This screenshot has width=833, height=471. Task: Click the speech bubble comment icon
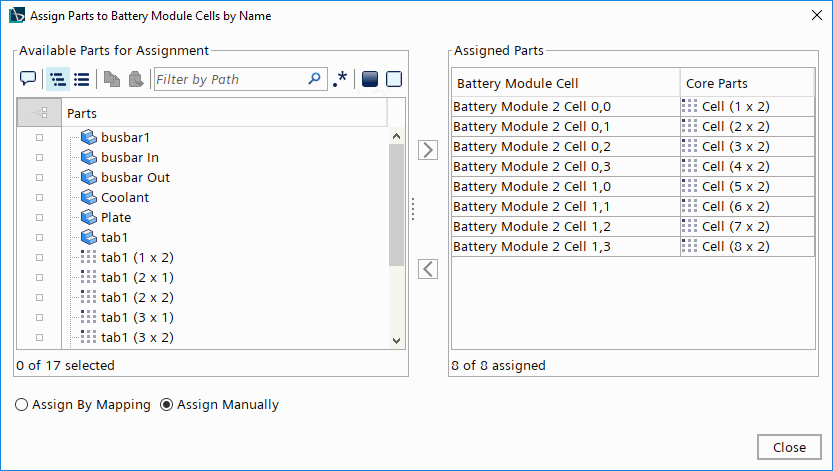tap(28, 79)
